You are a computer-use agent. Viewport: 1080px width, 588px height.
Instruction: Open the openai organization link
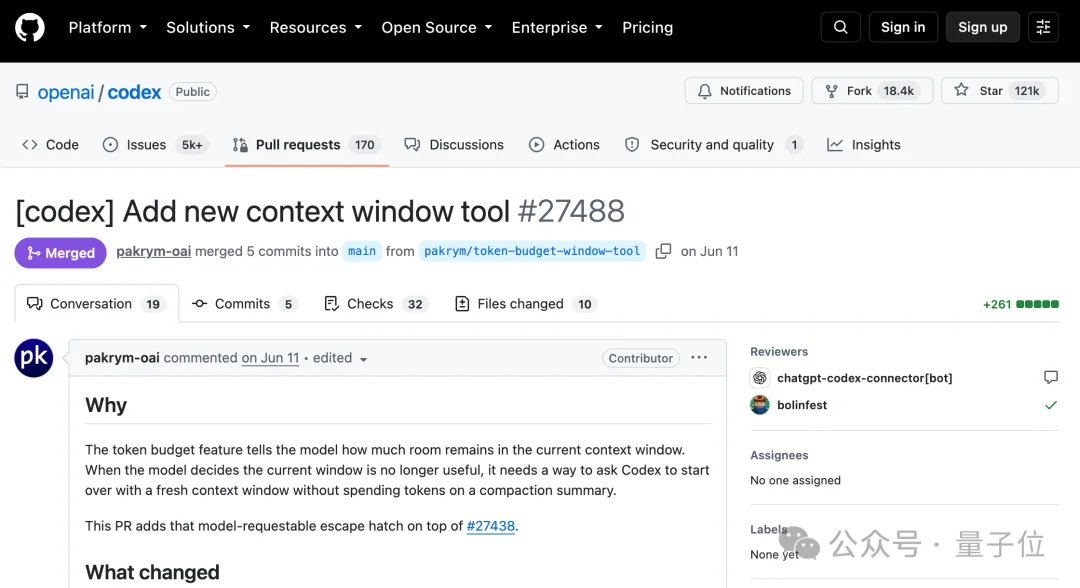[65, 92]
